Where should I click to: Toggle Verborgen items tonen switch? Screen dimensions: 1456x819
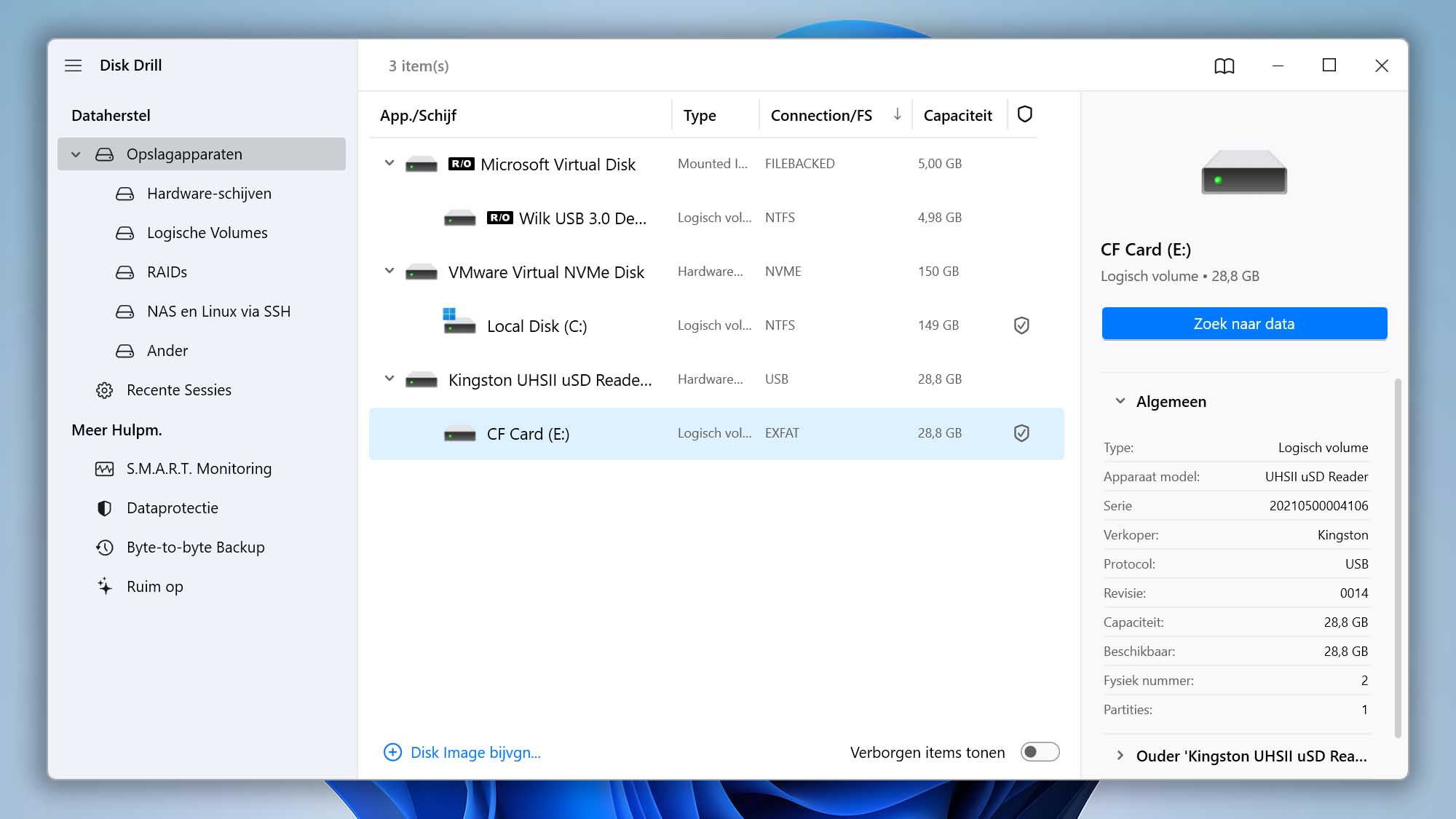tap(1040, 752)
